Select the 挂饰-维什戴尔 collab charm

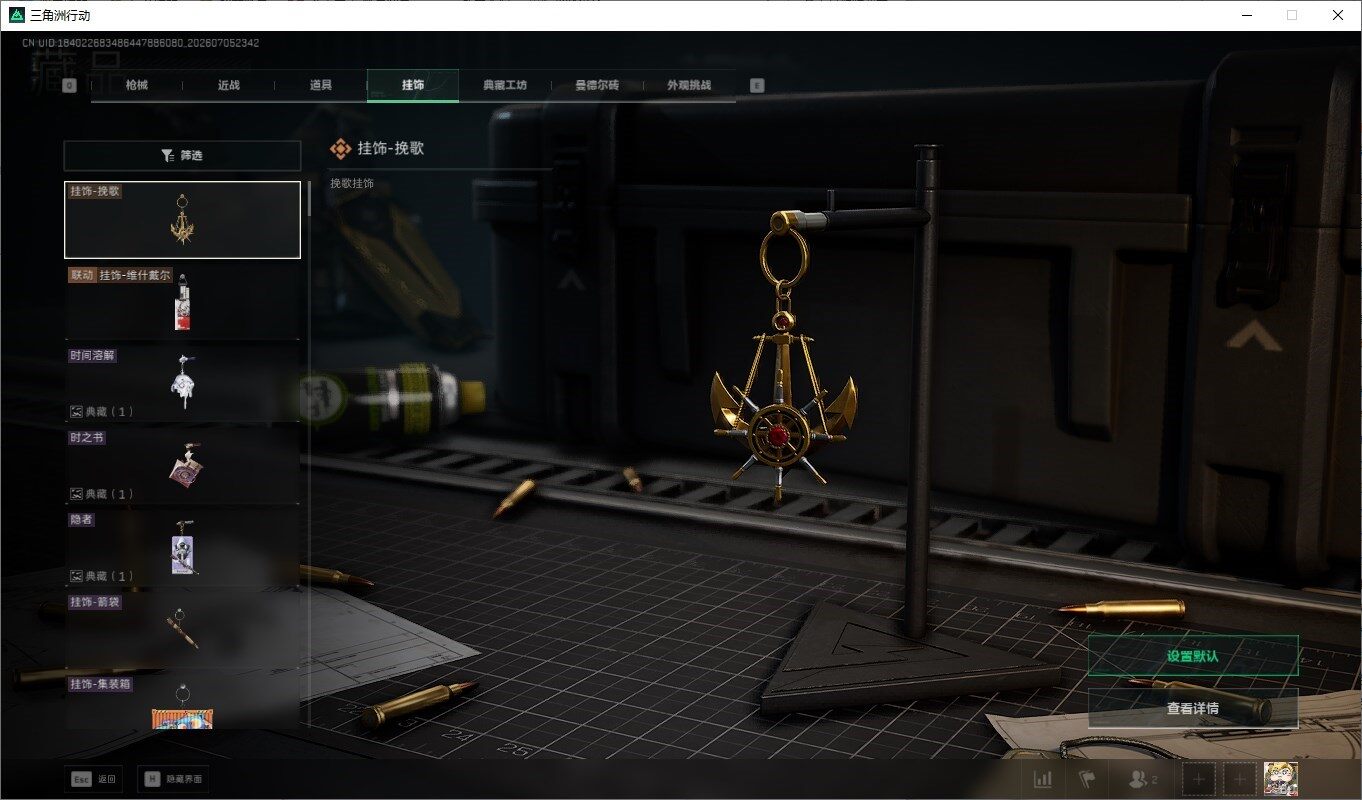click(x=182, y=302)
